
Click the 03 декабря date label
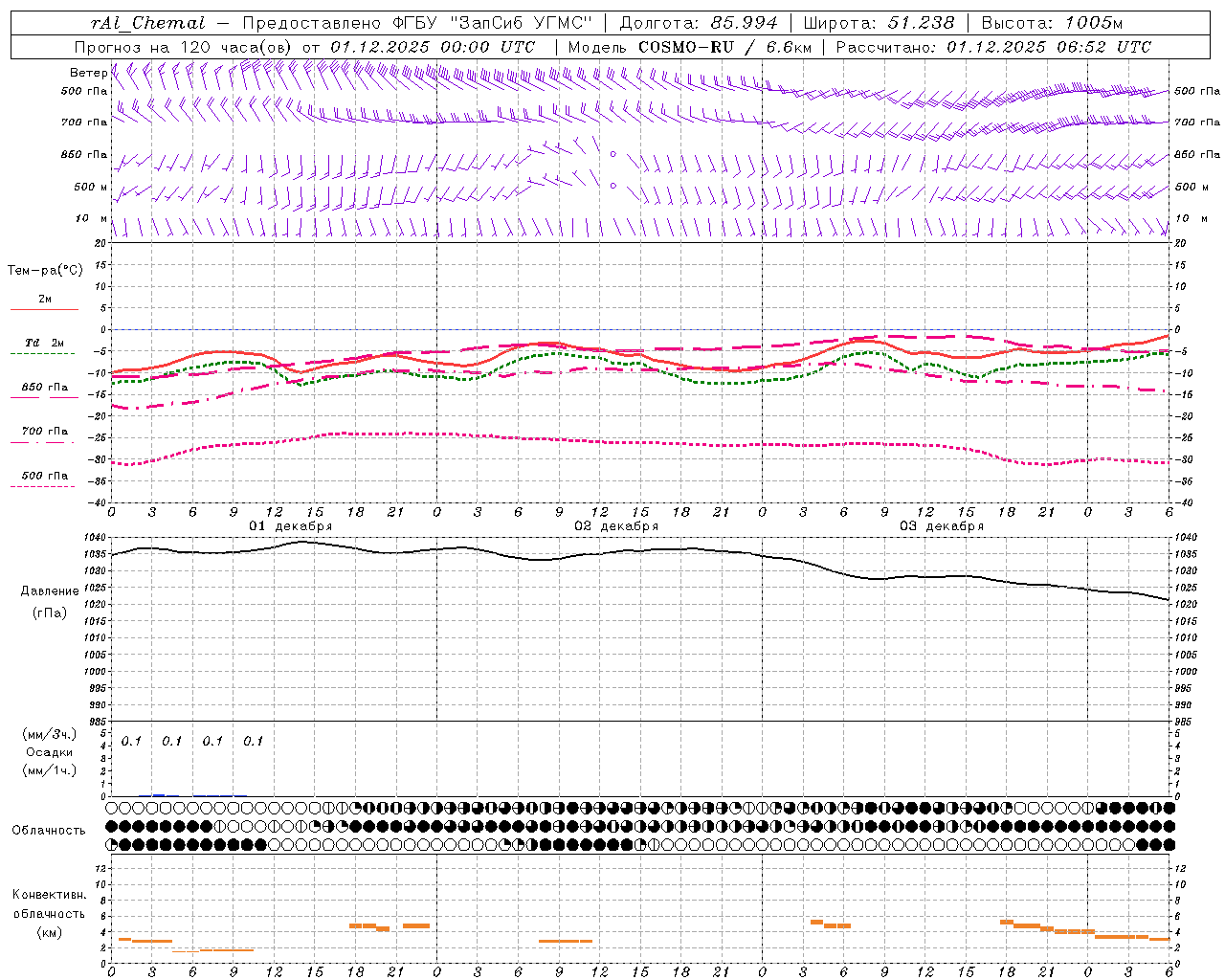(x=942, y=526)
